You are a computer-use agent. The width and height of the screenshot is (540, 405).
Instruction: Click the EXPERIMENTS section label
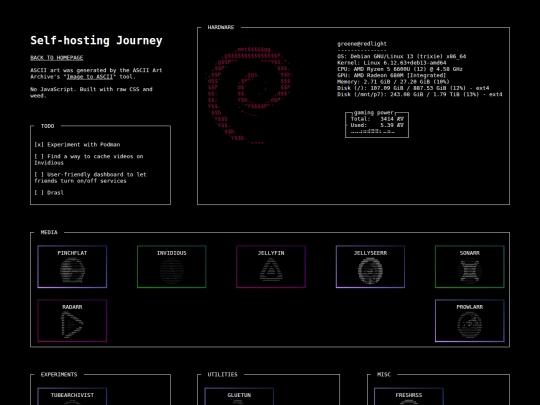tap(59, 374)
